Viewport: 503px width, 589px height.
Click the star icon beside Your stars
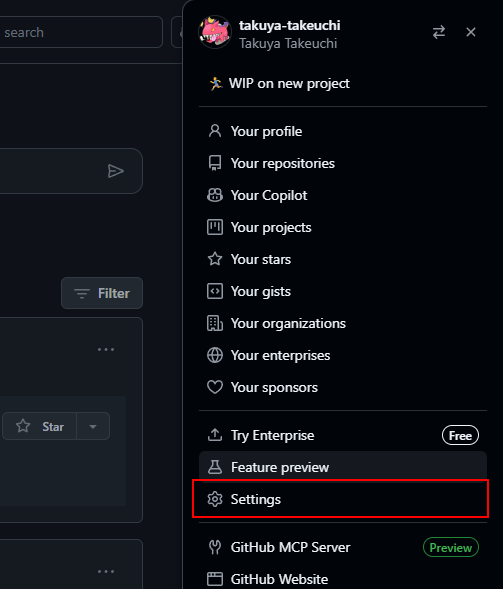point(215,259)
